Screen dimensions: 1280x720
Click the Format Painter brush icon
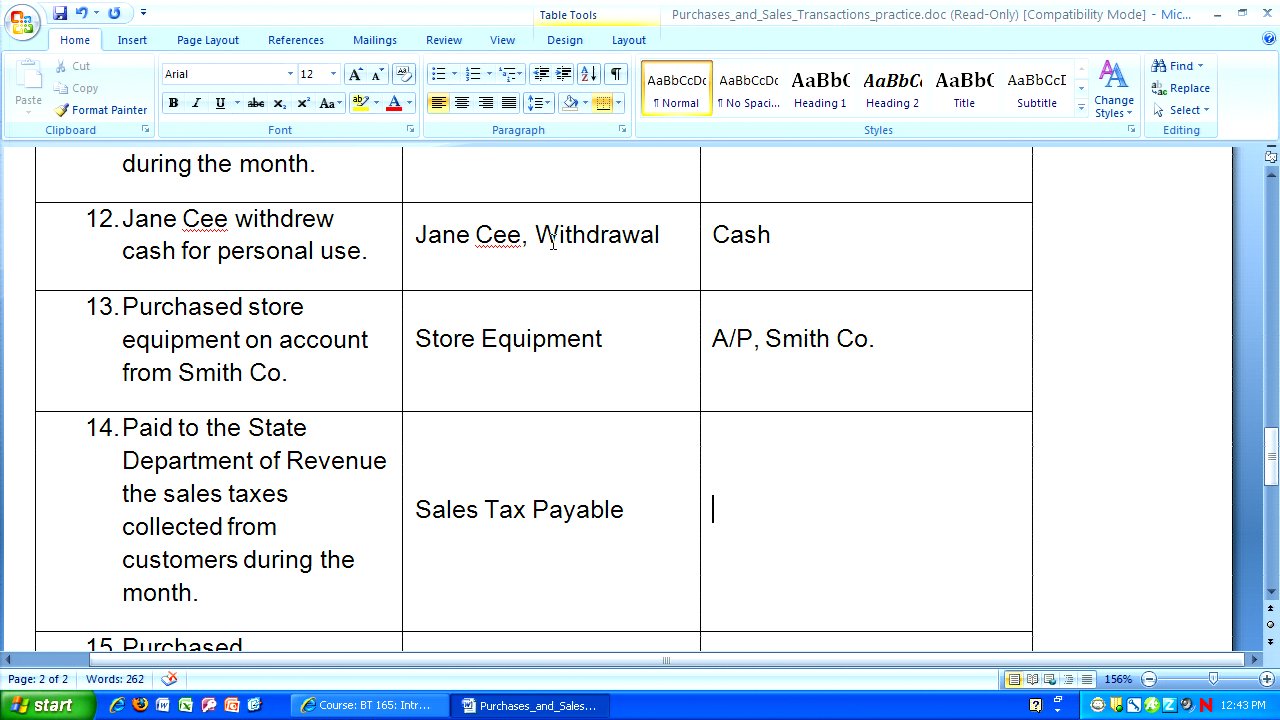(62, 110)
